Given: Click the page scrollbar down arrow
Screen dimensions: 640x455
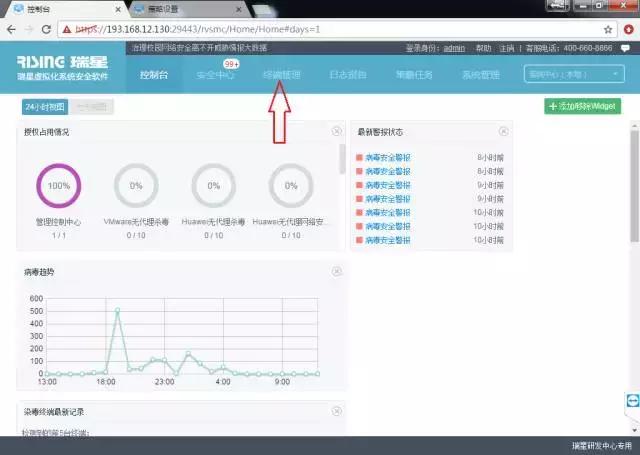Looking at the screenshot, I should [x=635, y=431].
